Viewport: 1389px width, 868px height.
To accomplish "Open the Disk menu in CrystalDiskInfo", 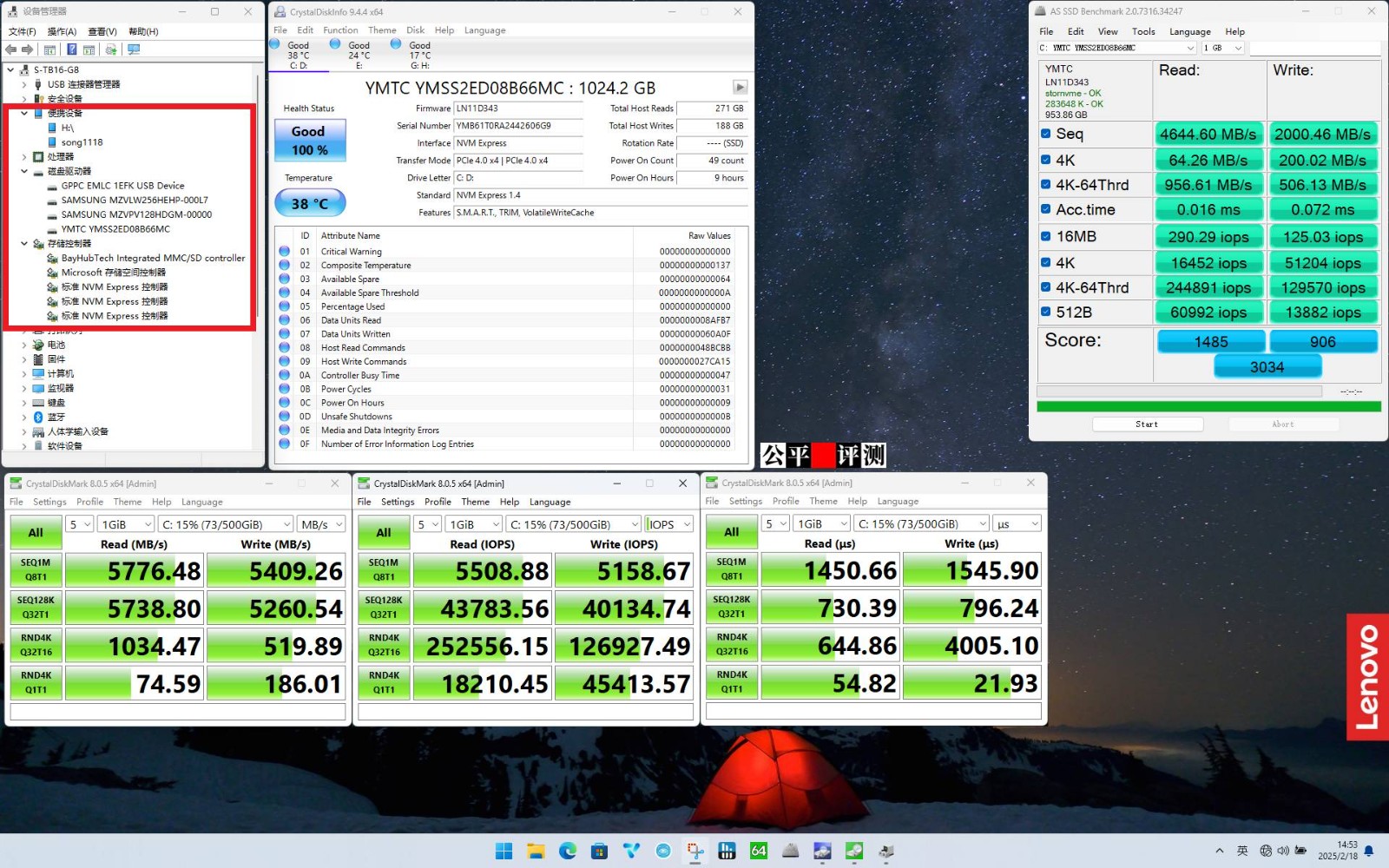I will (x=416, y=30).
